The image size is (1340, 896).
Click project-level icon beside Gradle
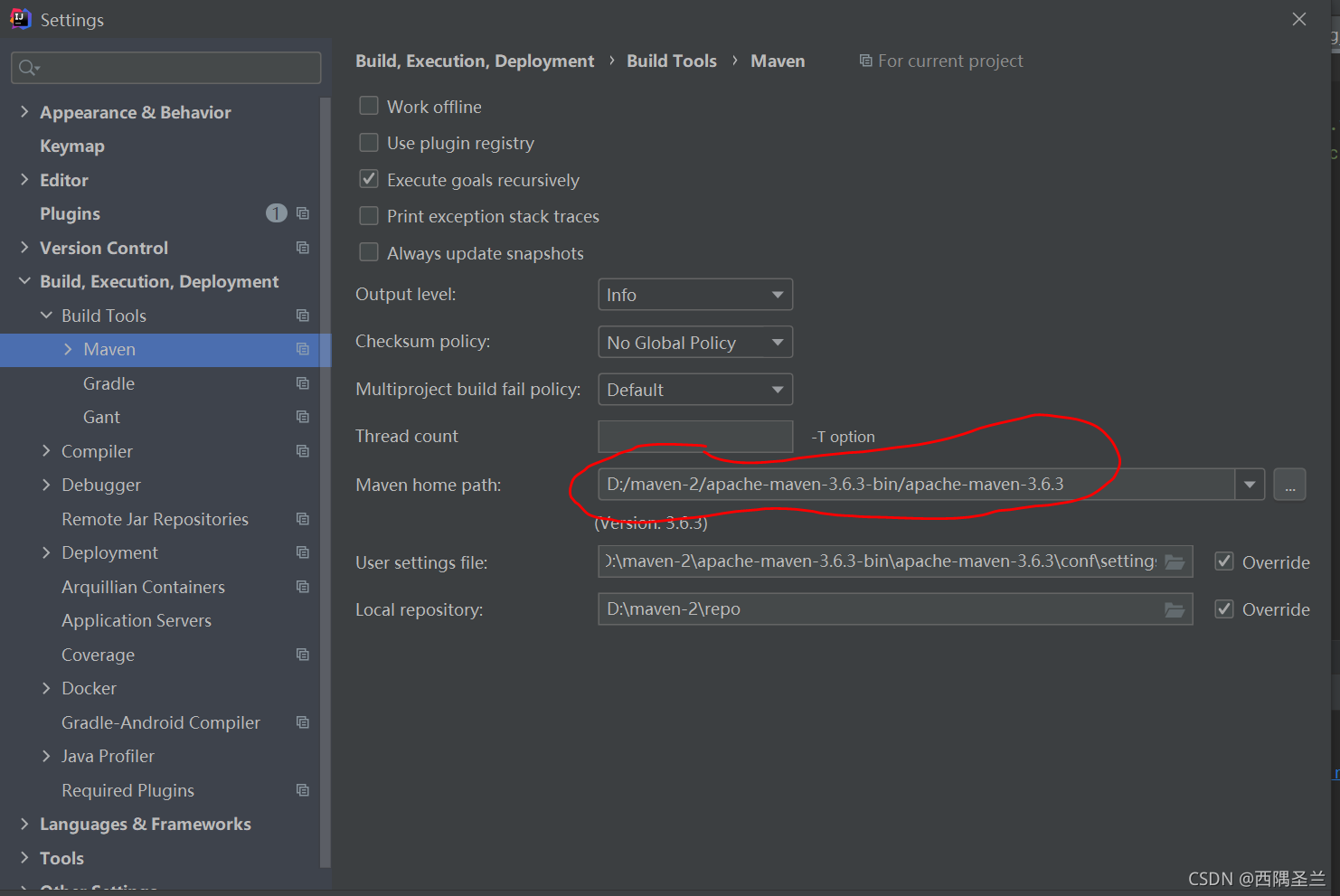303,383
